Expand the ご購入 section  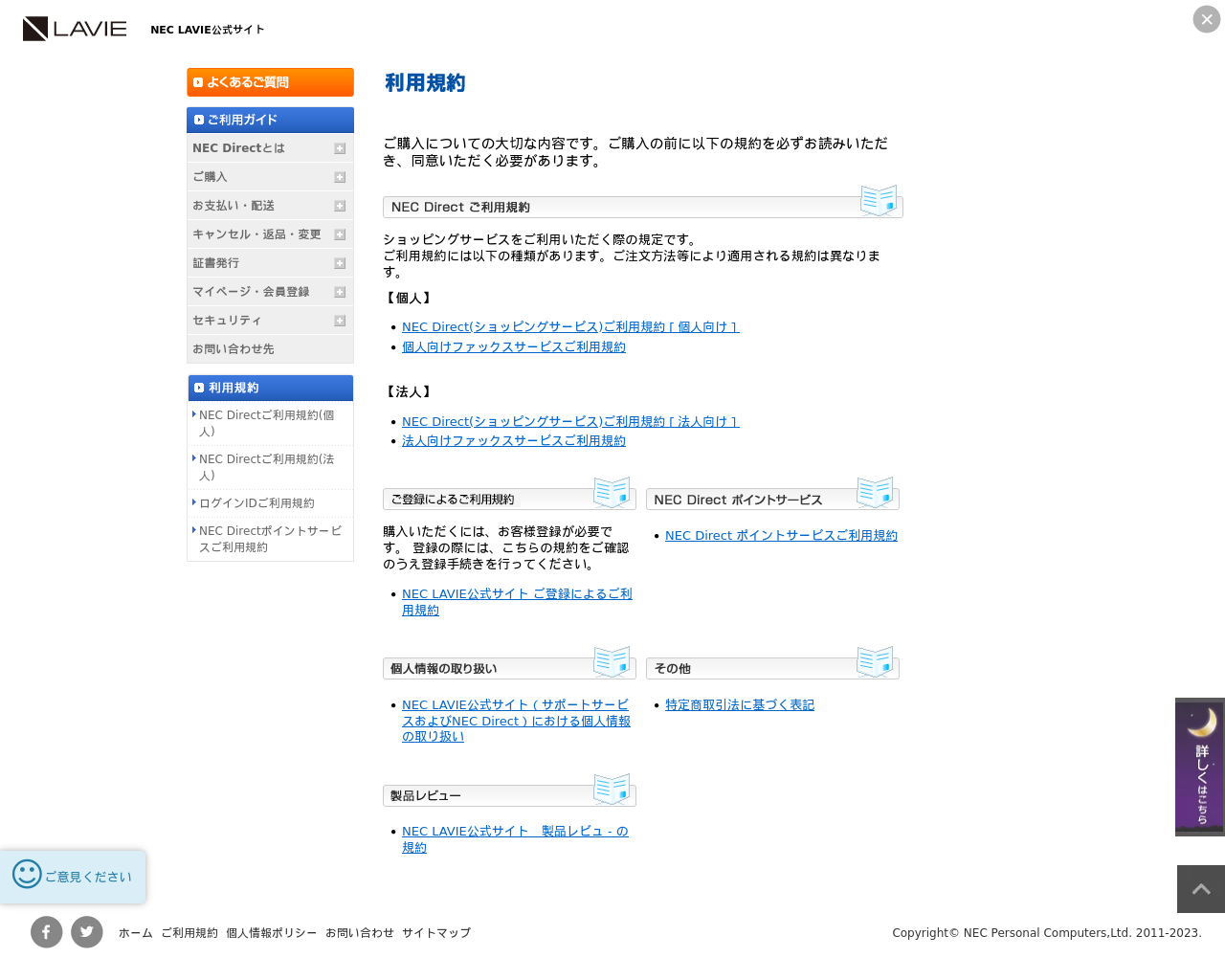270,177
